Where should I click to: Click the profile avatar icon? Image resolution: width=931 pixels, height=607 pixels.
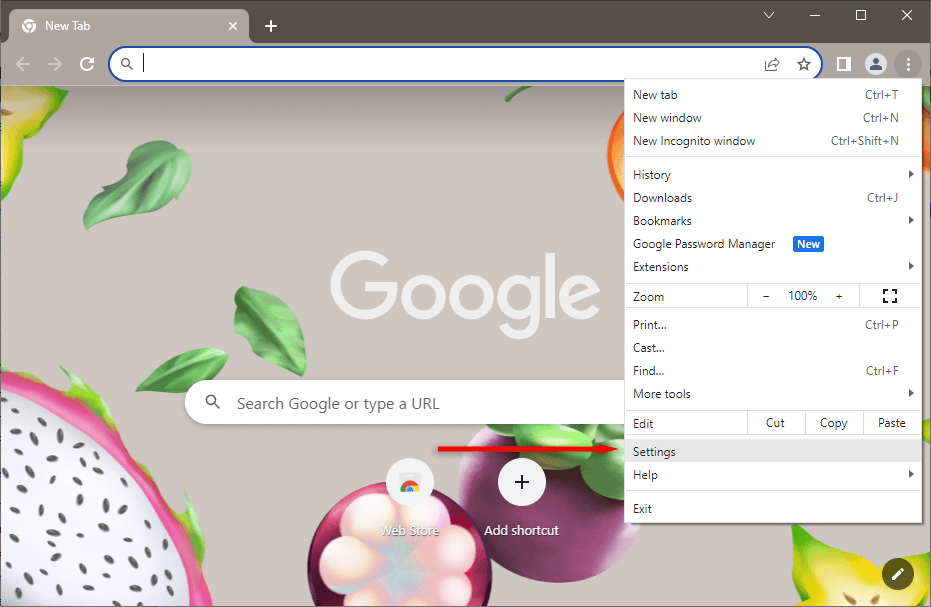876,64
